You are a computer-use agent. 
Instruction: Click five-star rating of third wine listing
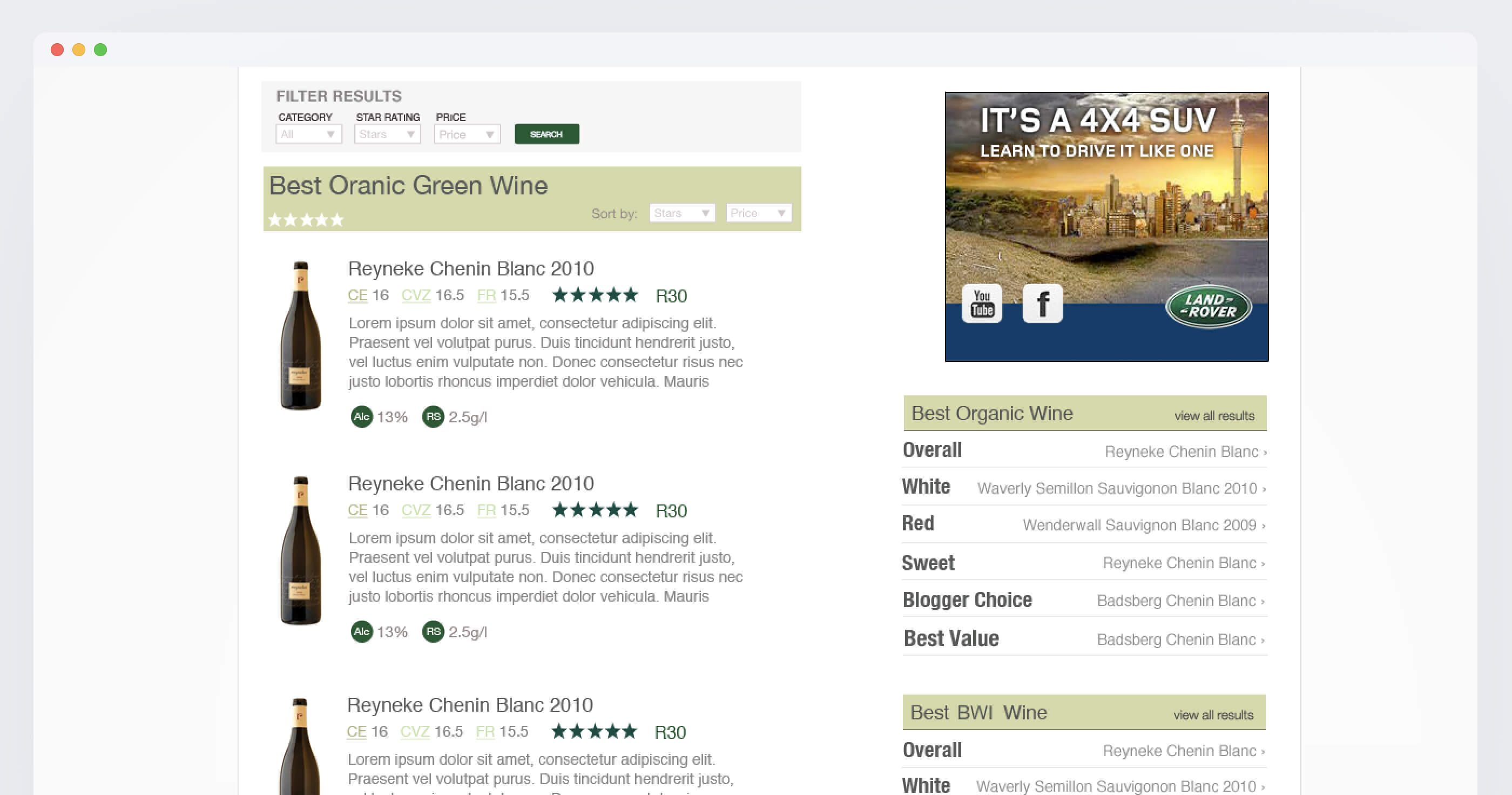[x=594, y=731]
